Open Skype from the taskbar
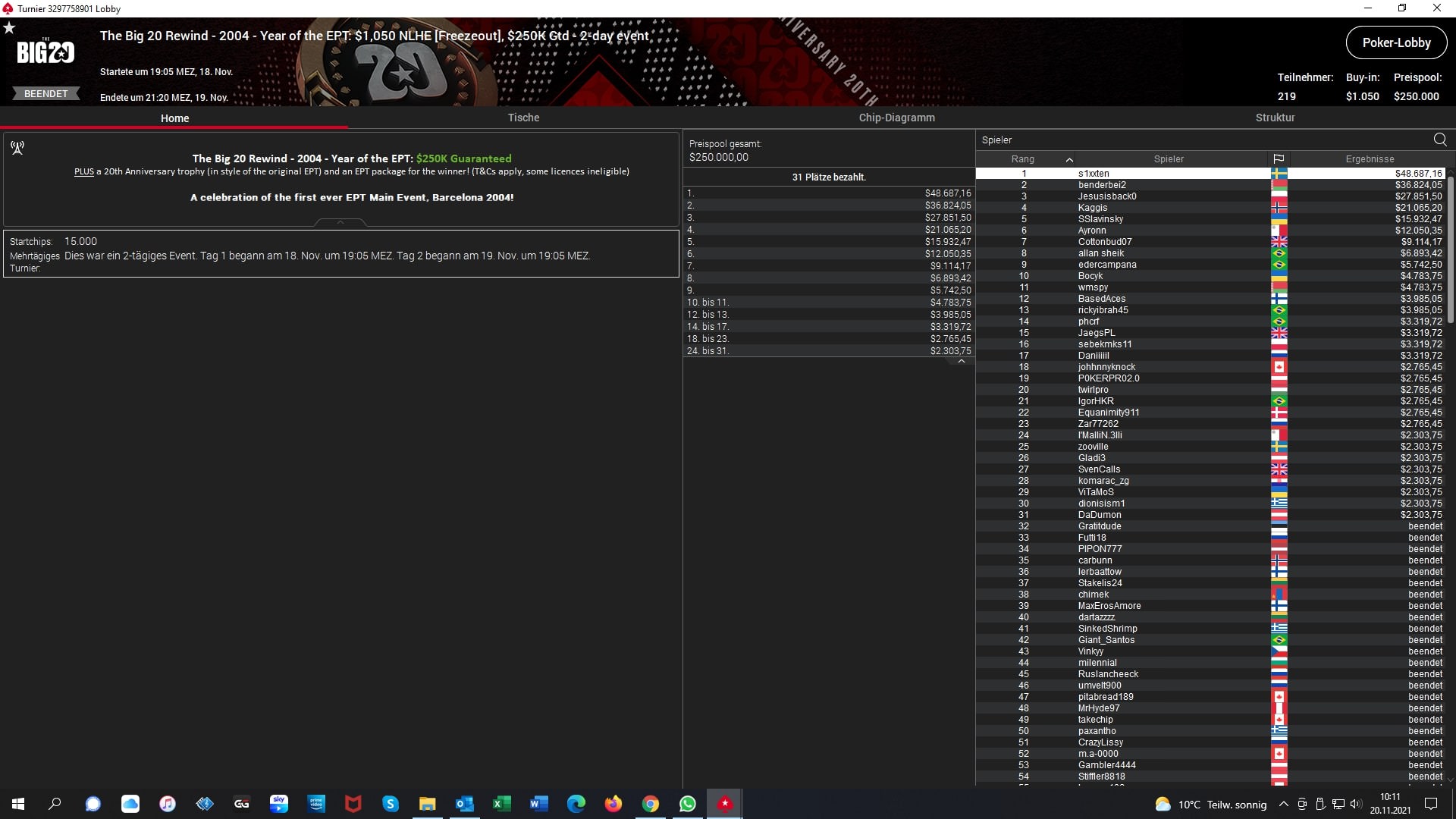Viewport: 1456px width, 819px height. tap(391, 804)
